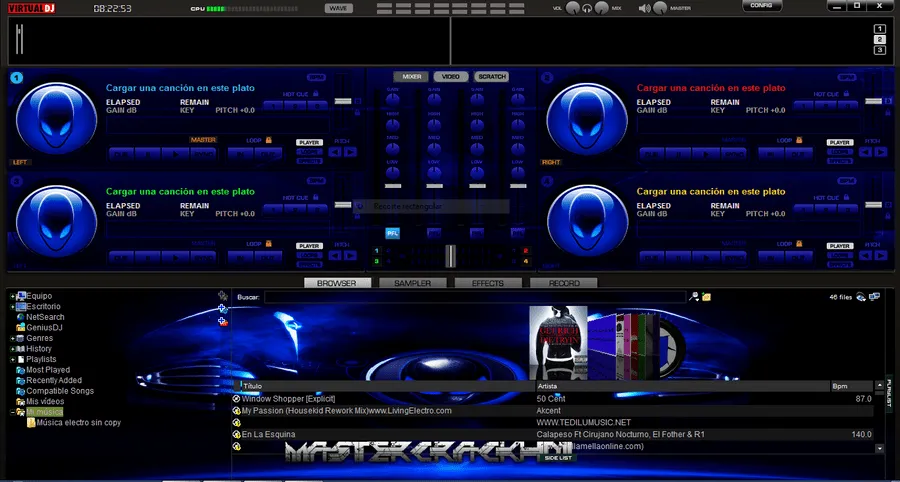Viewport: 900px width, 482px height.
Task: Click the alien turntable disc on deck 4
Action: (587, 220)
